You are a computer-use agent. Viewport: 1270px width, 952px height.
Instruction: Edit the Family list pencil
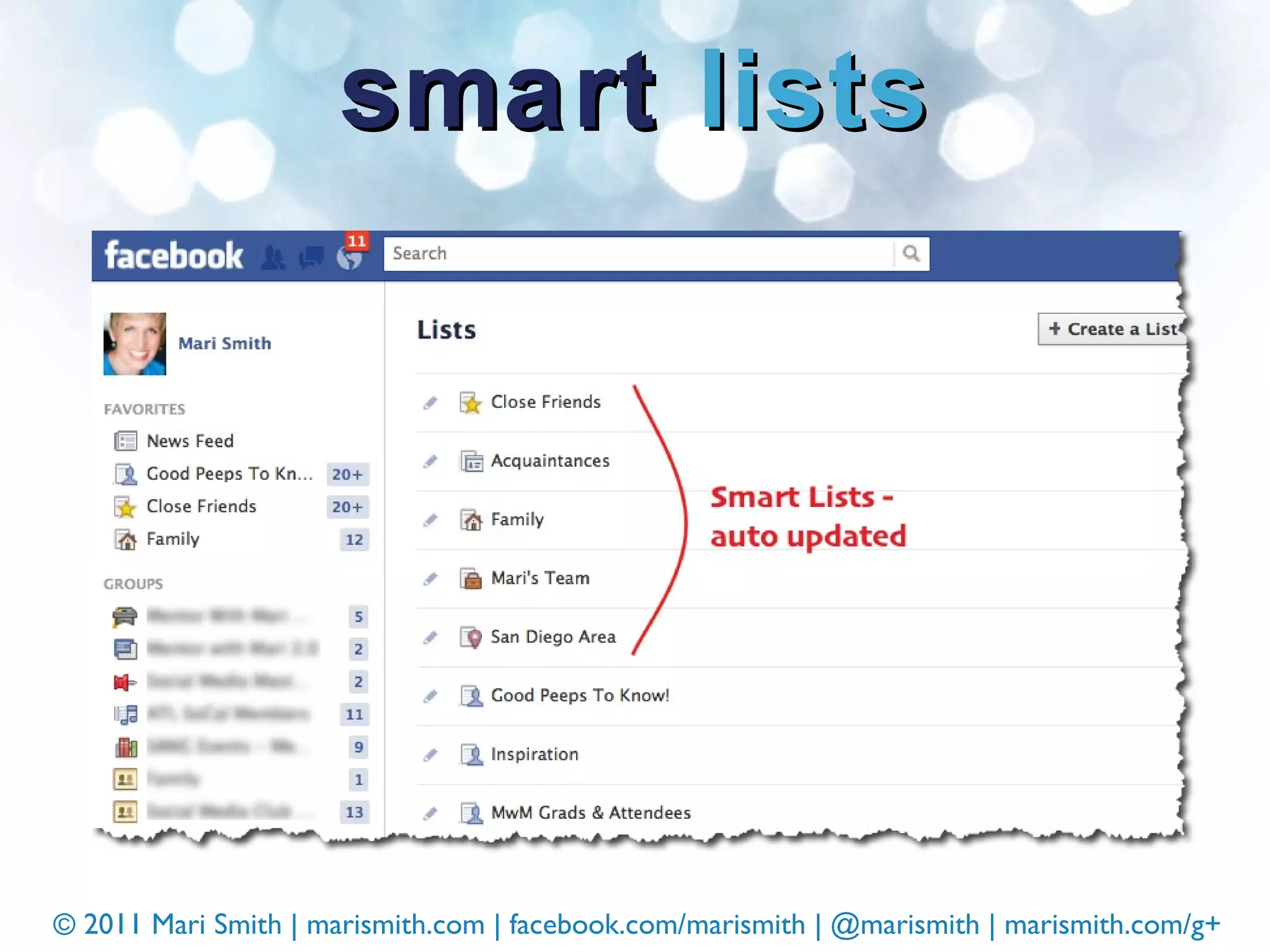click(430, 520)
